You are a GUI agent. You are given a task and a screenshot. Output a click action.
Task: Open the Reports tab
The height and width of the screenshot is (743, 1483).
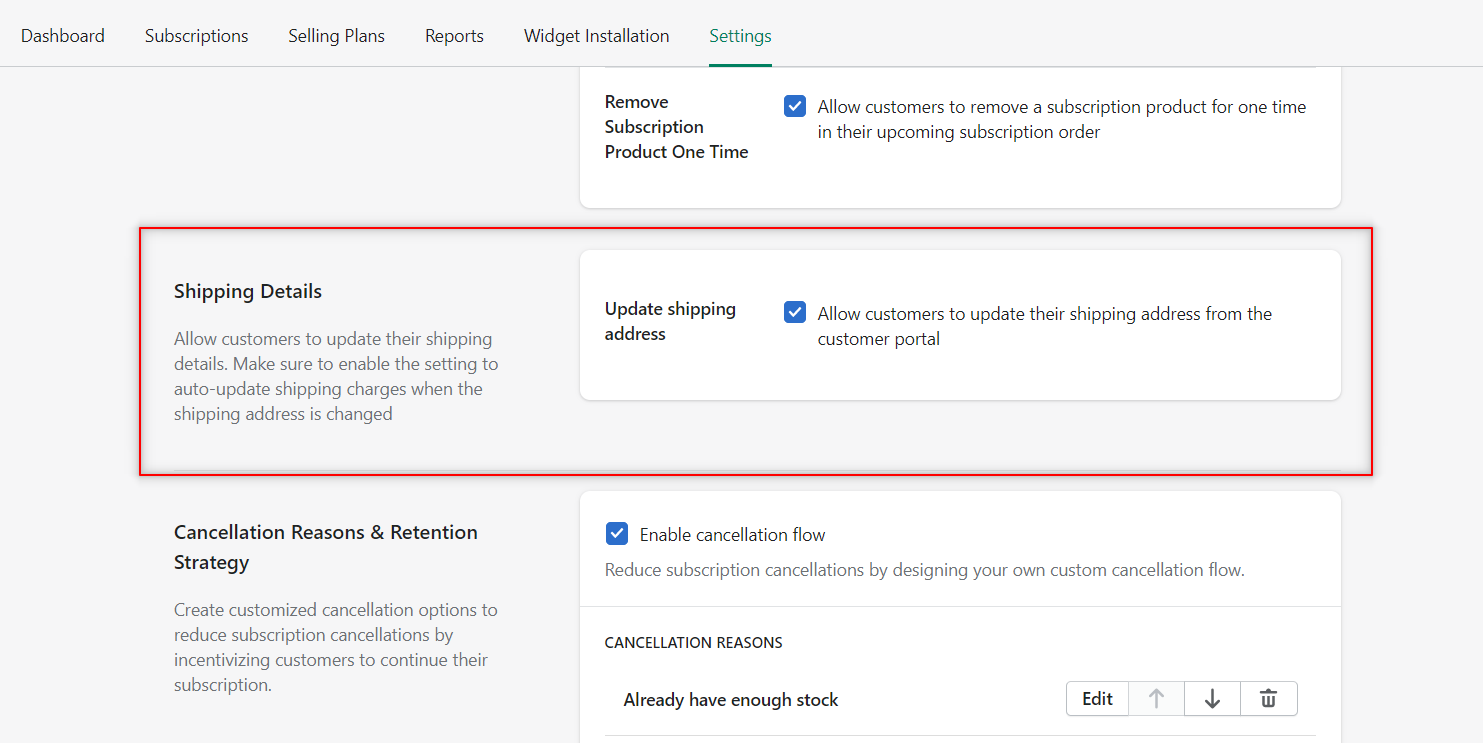click(x=454, y=35)
